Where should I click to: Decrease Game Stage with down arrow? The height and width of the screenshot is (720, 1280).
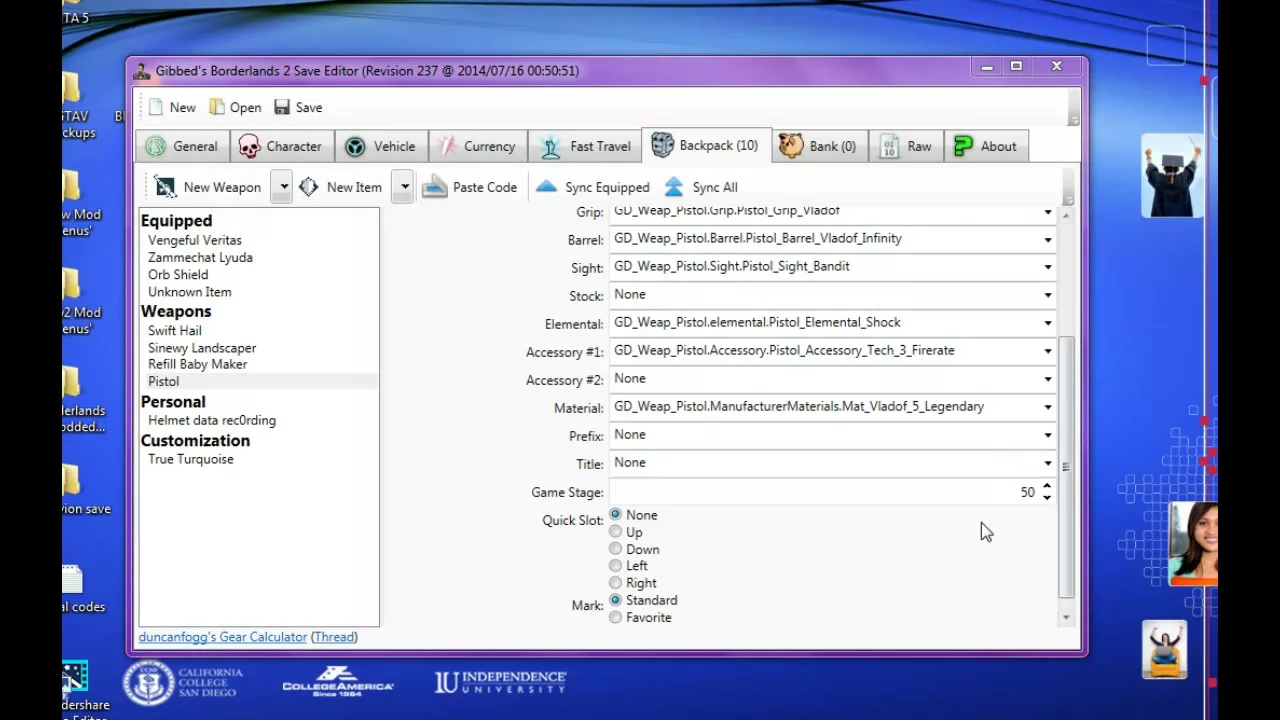tap(1047, 498)
